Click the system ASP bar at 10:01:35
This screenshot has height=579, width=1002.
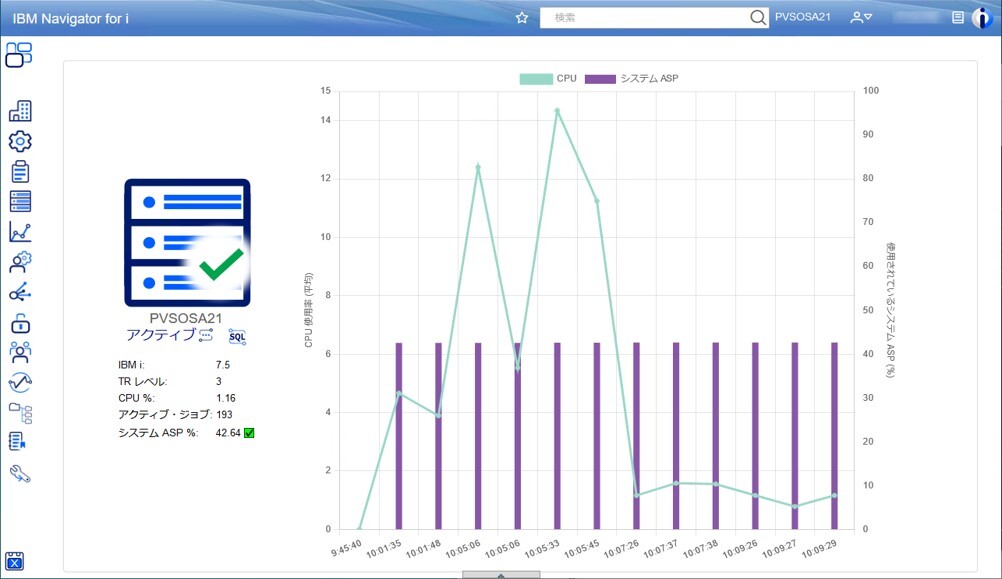tap(399, 436)
